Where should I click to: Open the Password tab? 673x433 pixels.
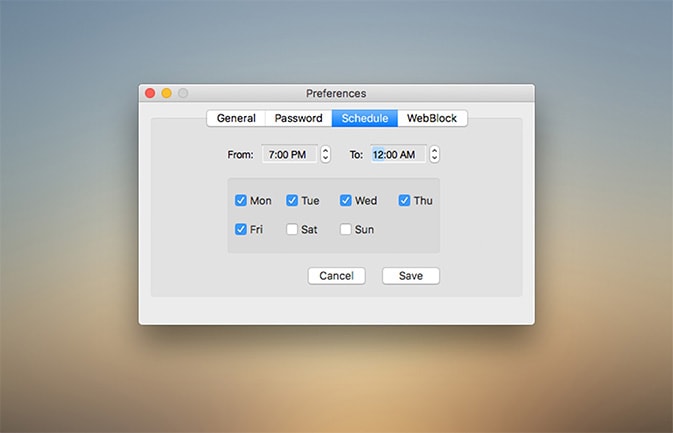tap(299, 118)
